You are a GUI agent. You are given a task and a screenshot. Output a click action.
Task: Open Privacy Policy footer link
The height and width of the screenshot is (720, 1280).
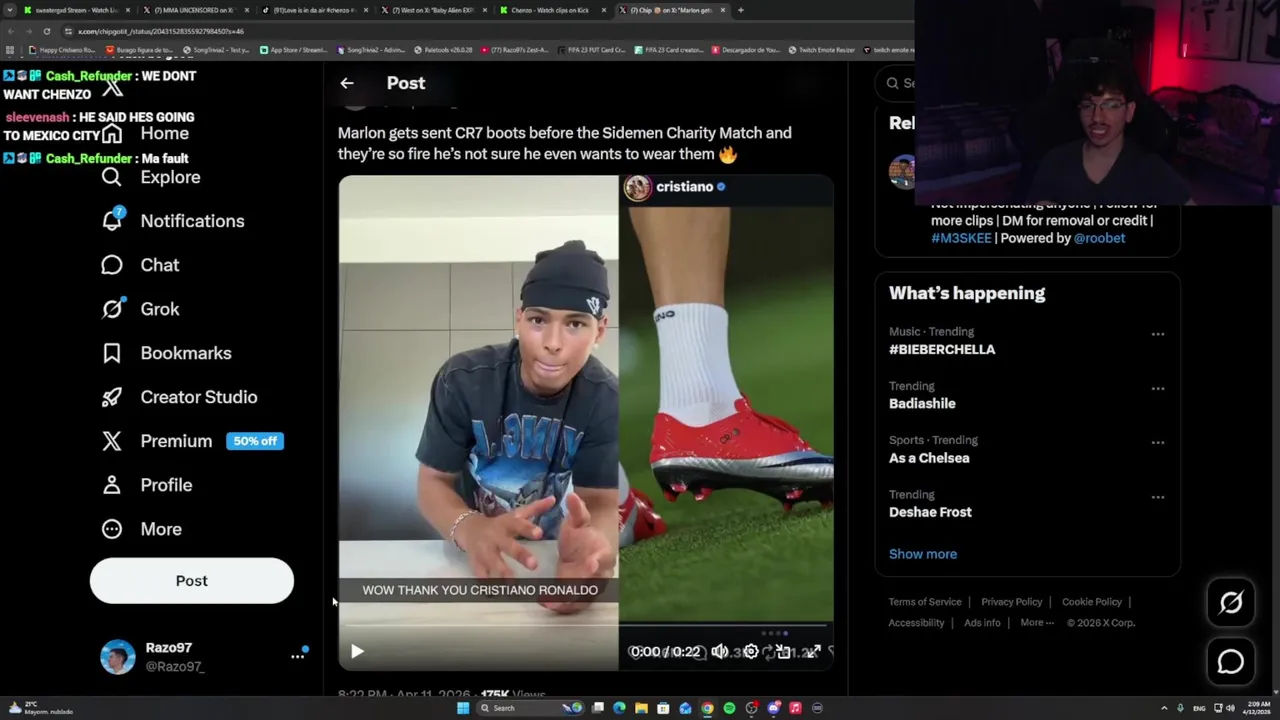1011,602
